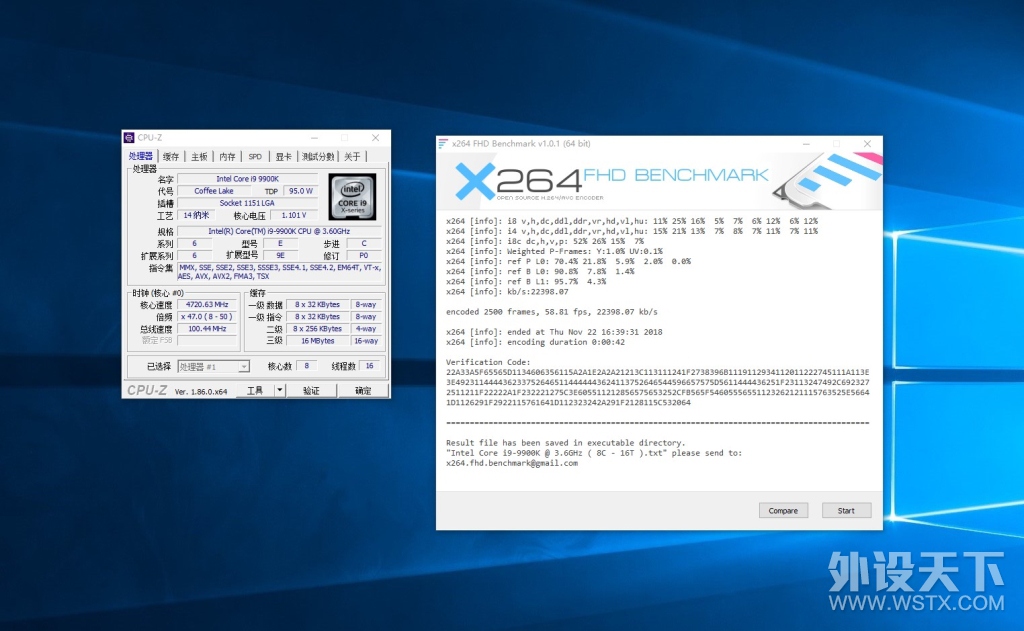Click the '16 MBytes' level 3 cache value
This screenshot has width=1024, height=631.
tap(317, 341)
